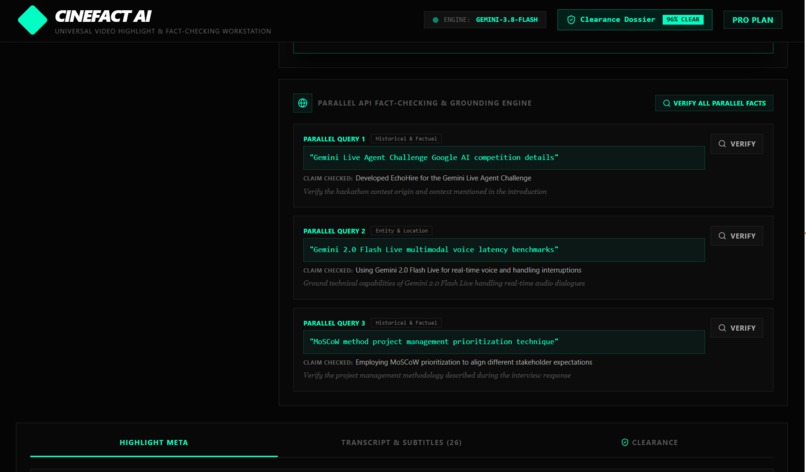Switch to the Highlight Meta tab
Viewport: 806px width, 472px height.
(x=154, y=442)
